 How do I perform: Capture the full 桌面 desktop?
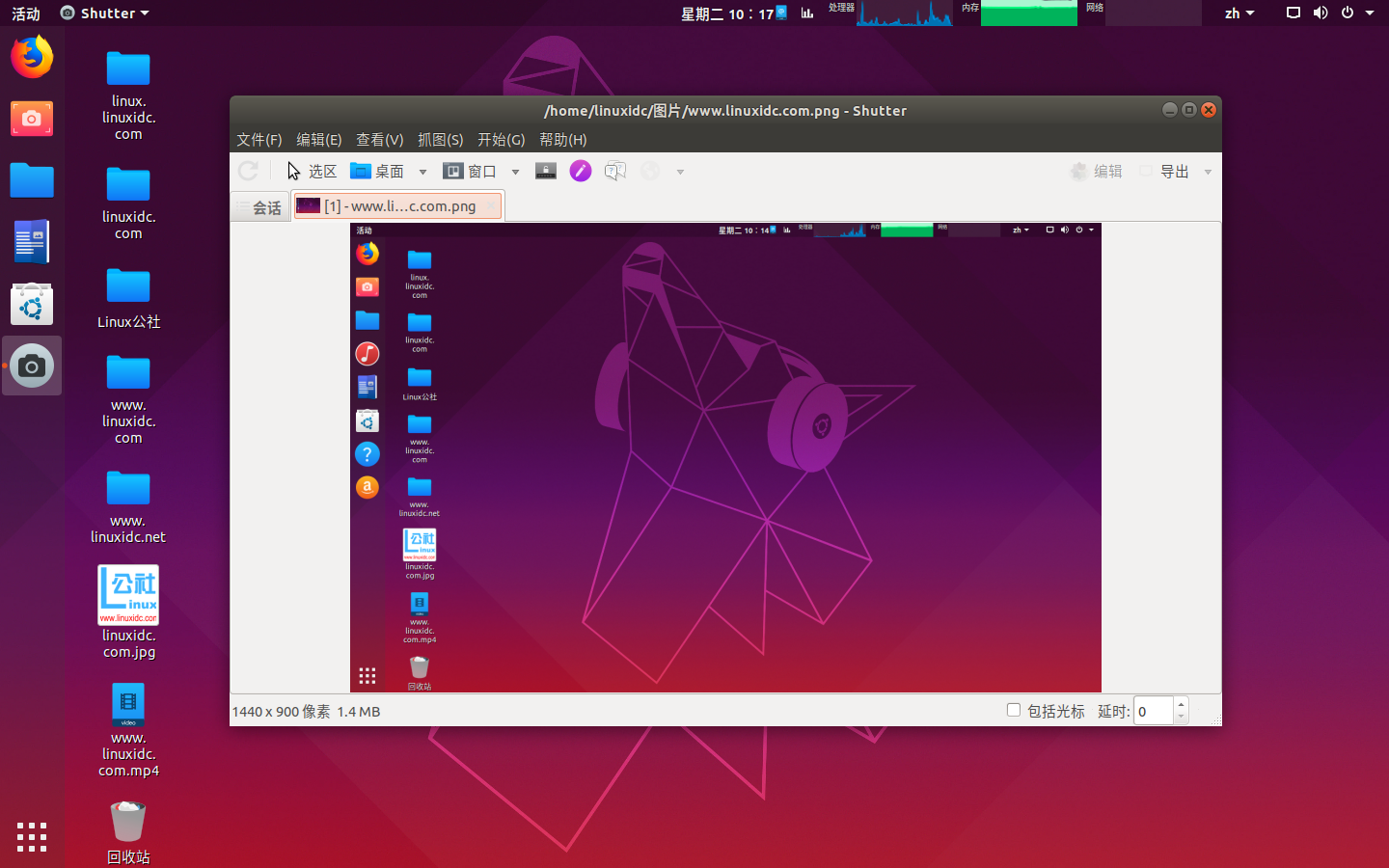pyautogui.click(x=377, y=171)
